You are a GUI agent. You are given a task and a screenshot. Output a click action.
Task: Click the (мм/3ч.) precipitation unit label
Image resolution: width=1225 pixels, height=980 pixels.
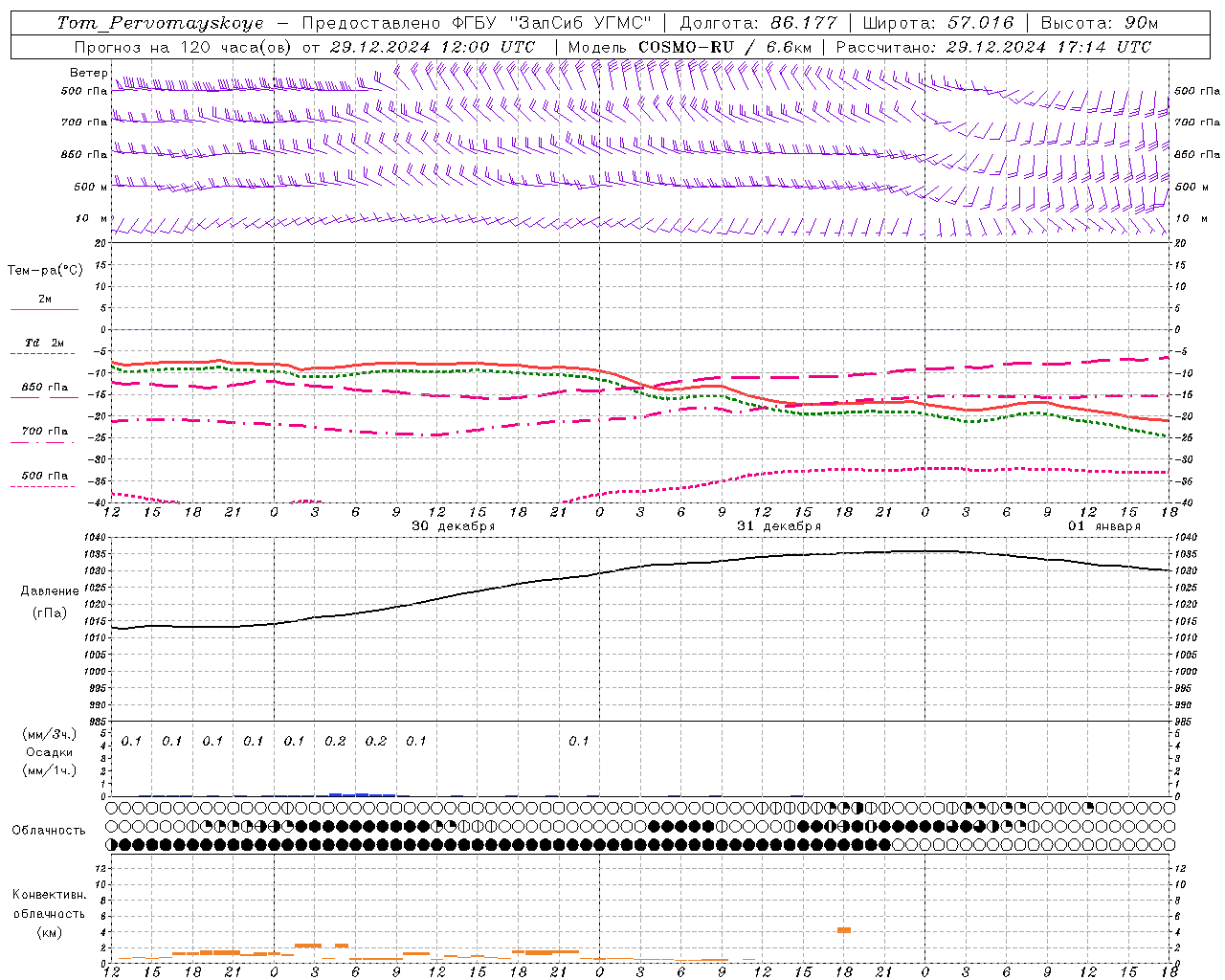pos(50,734)
